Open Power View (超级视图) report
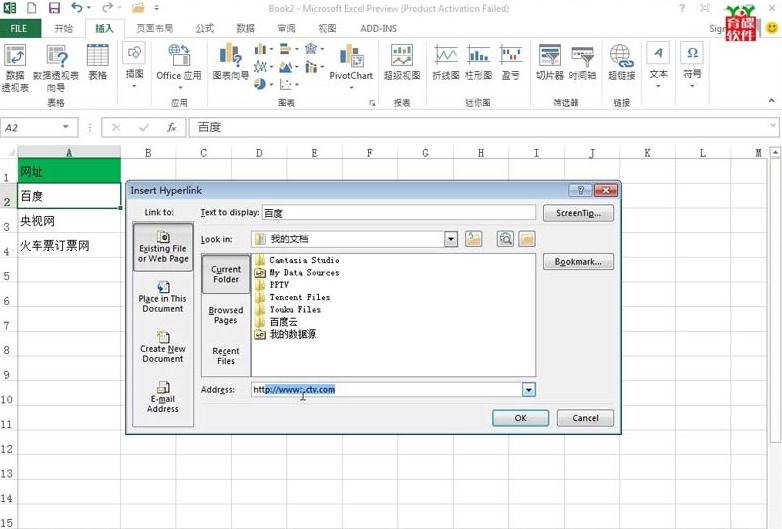782x529 pixels. (x=402, y=62)
